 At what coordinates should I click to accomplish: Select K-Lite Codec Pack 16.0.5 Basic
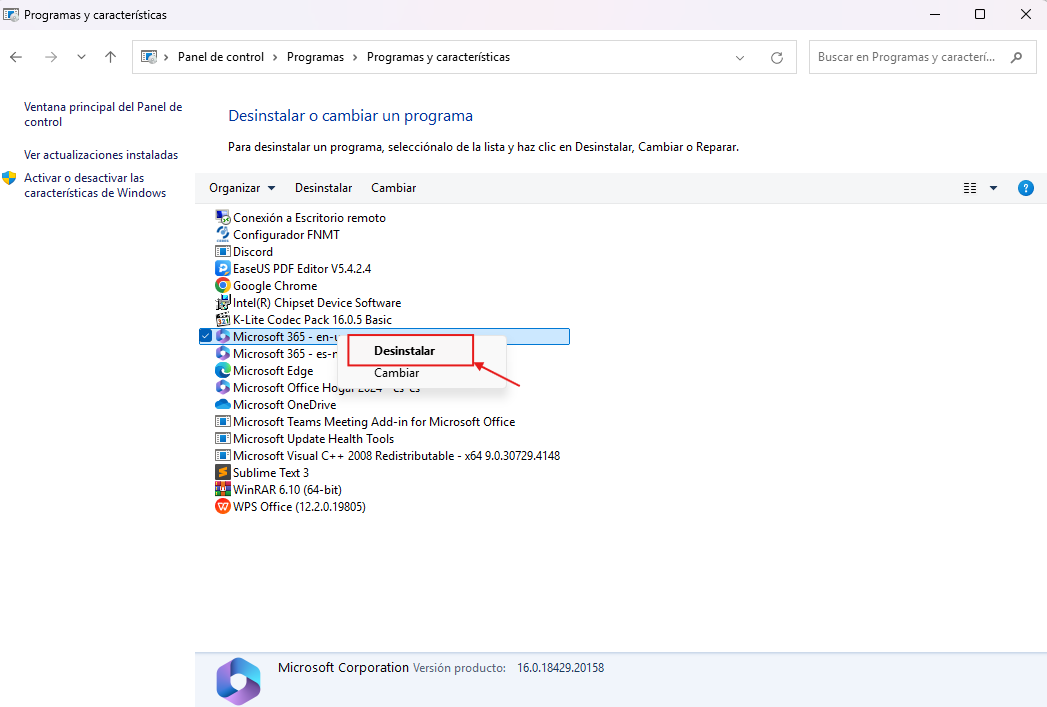312,320
